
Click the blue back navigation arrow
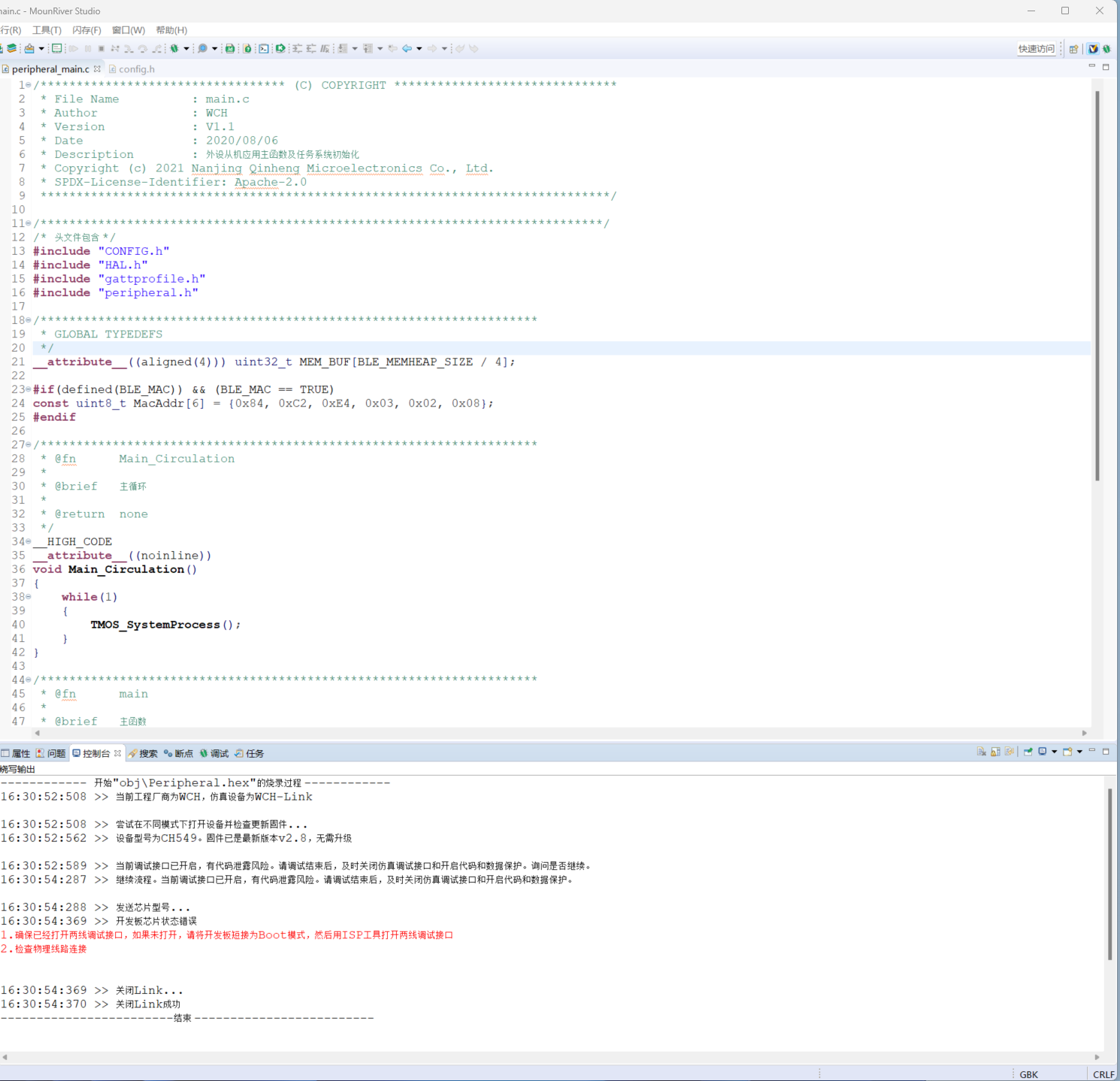(407, 49)
